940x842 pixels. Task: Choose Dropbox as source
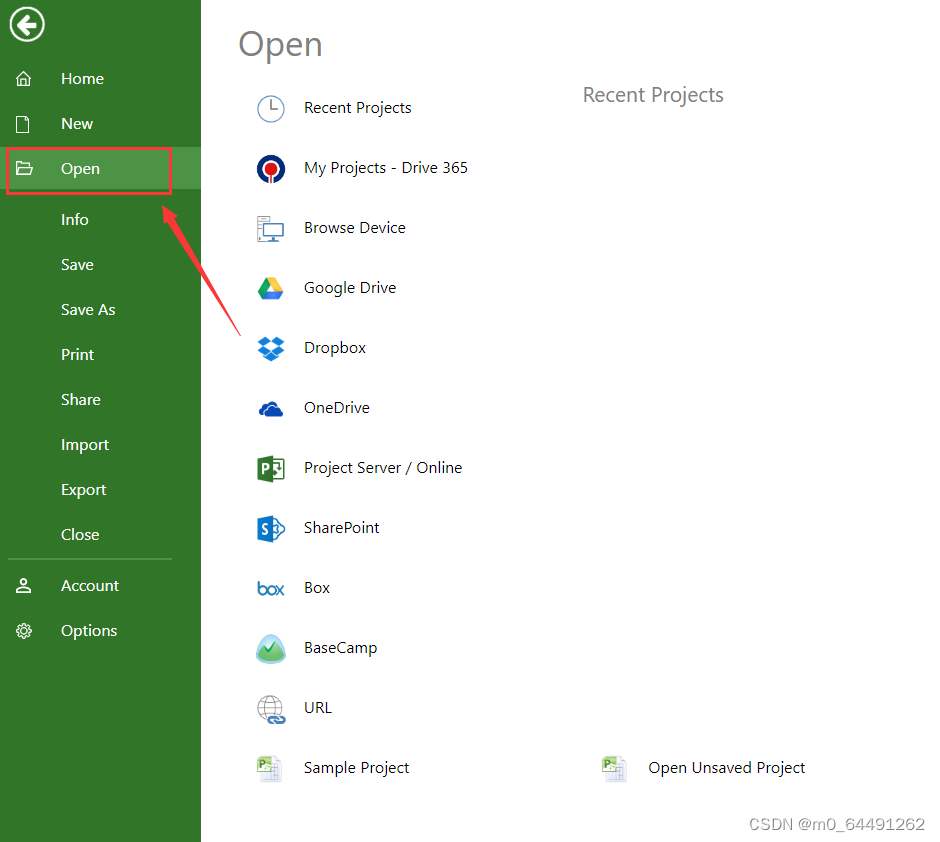(x=335, y=348)
